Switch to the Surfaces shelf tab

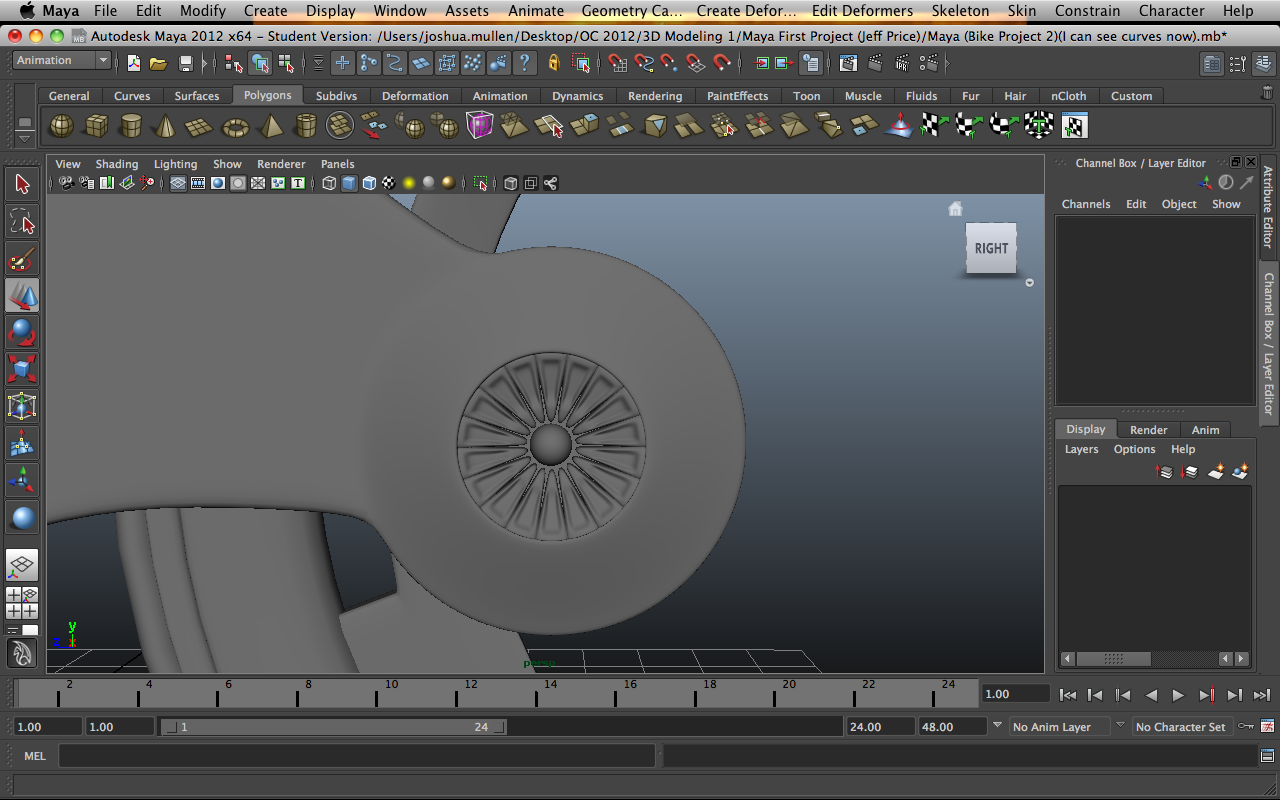[196, 96]
